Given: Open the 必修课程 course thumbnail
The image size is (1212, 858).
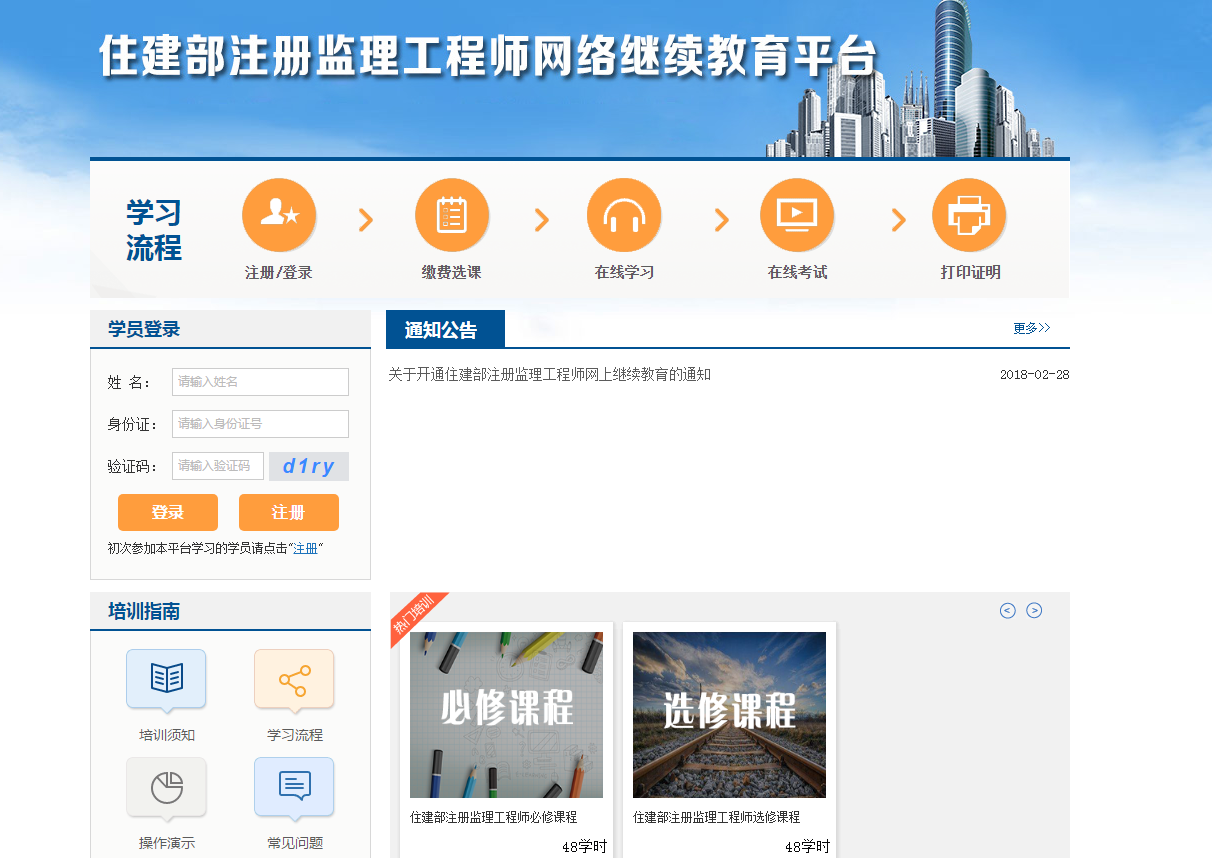Looking at the screenshot, I should [506, 714].
